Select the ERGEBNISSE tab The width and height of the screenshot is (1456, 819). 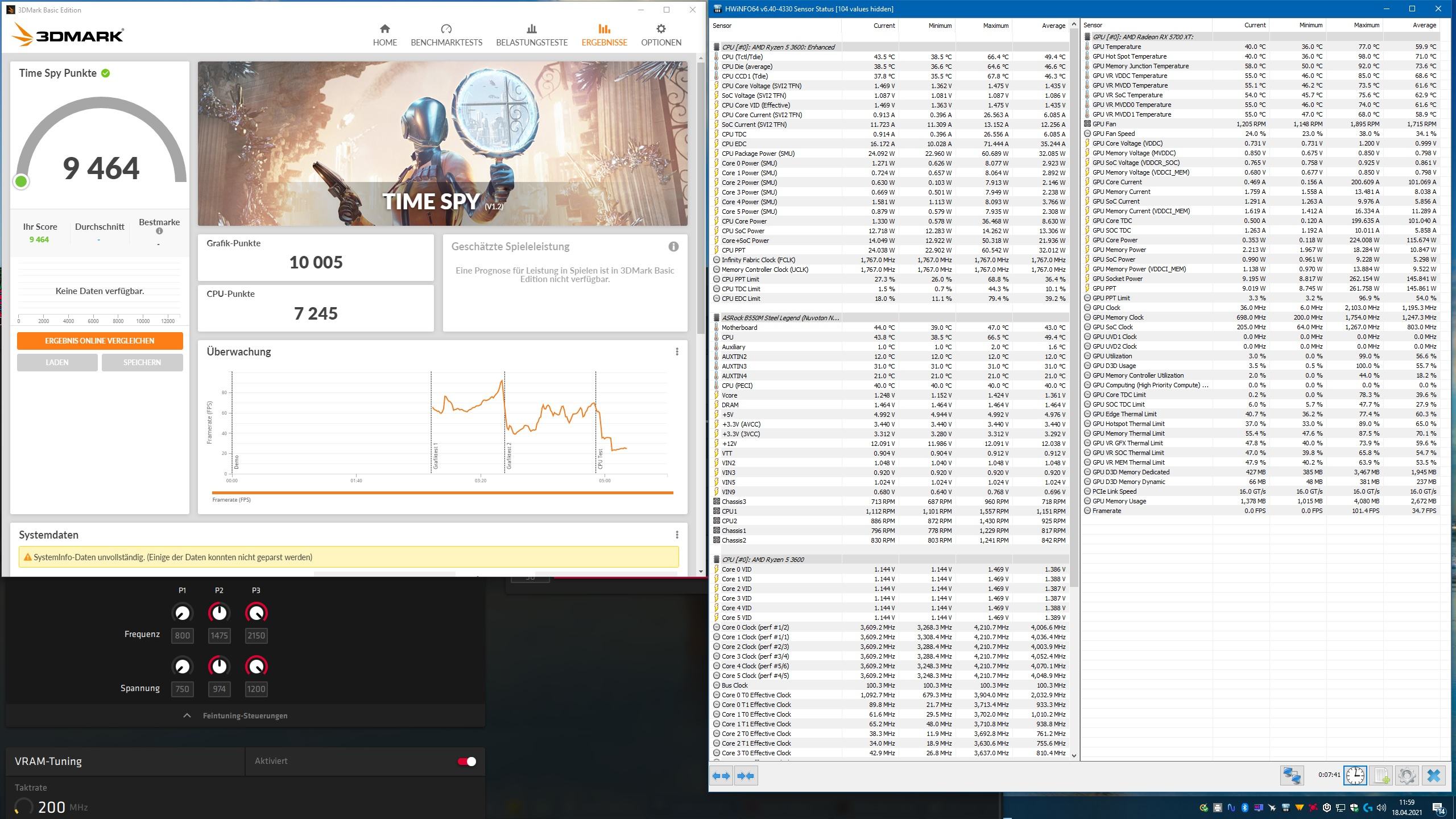click(x=604, y=35)
